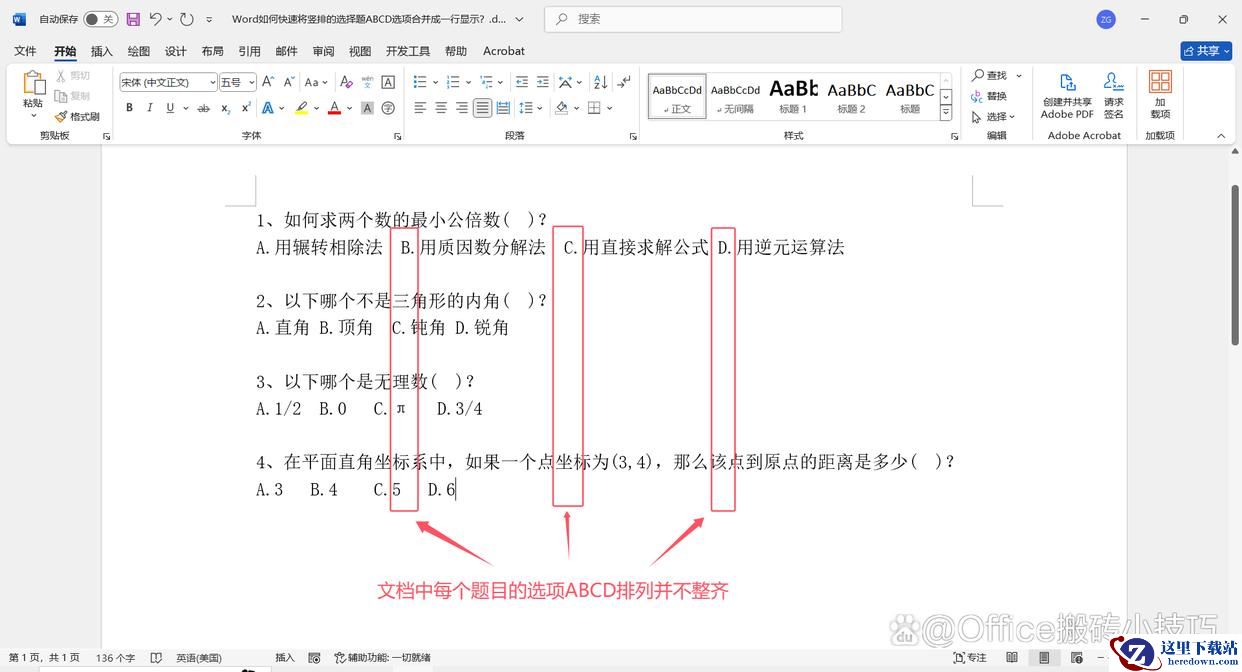Click the 替换 (Replace) button
The height and width of the screenshot is (672, 1242).
989,96
